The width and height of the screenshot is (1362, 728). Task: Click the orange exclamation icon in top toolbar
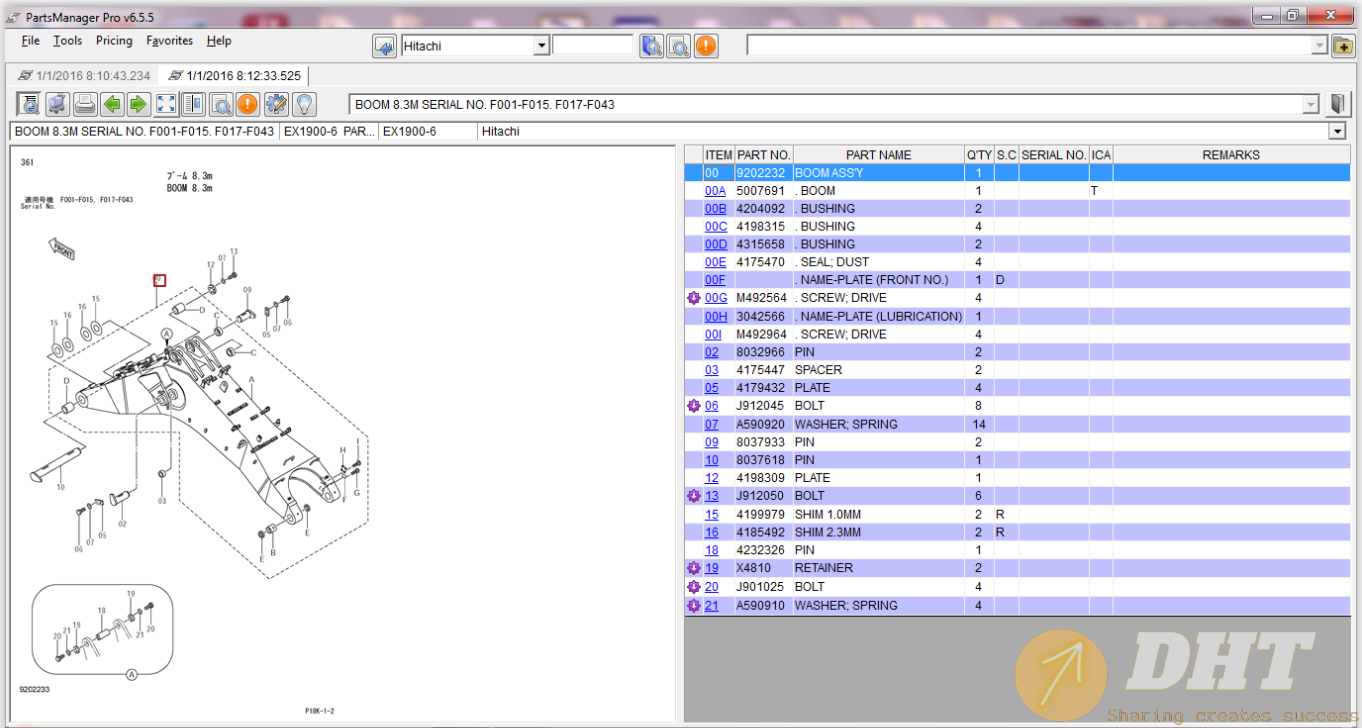[x=706, y=46]
